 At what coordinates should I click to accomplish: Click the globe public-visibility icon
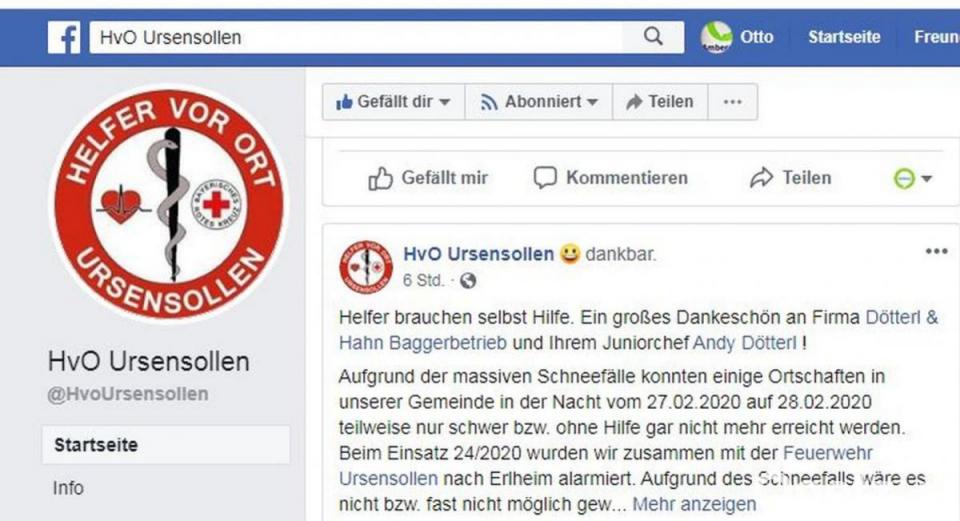[x=468, y=281]
